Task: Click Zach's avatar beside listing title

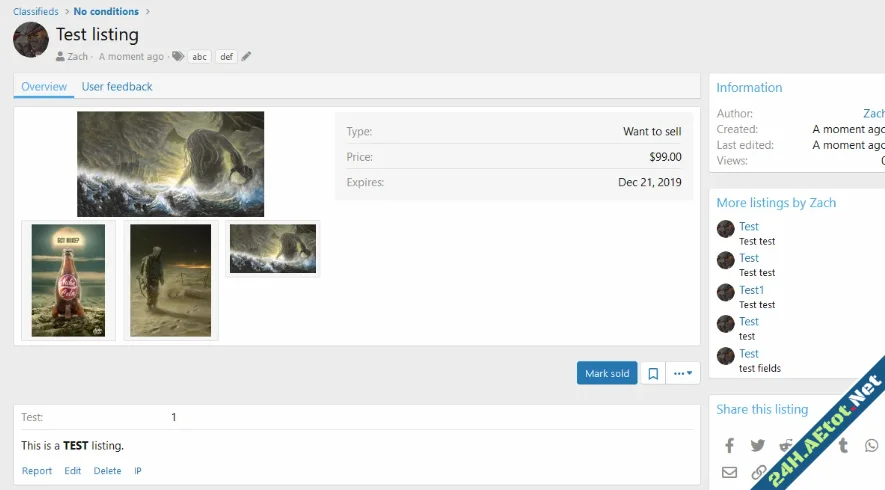Action: pos(31,40)
